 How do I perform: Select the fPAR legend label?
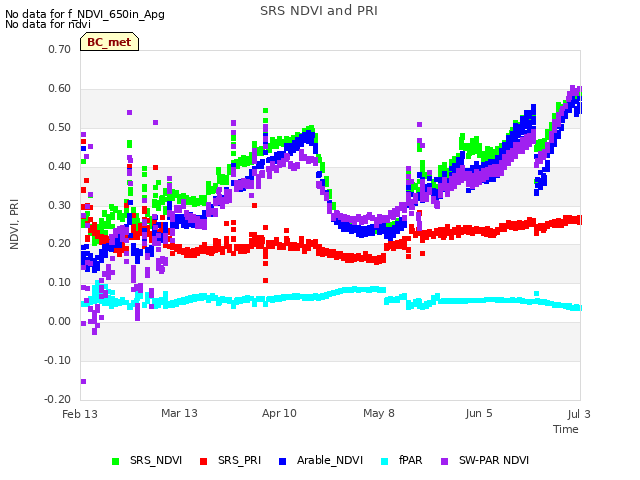pos(411,460)
